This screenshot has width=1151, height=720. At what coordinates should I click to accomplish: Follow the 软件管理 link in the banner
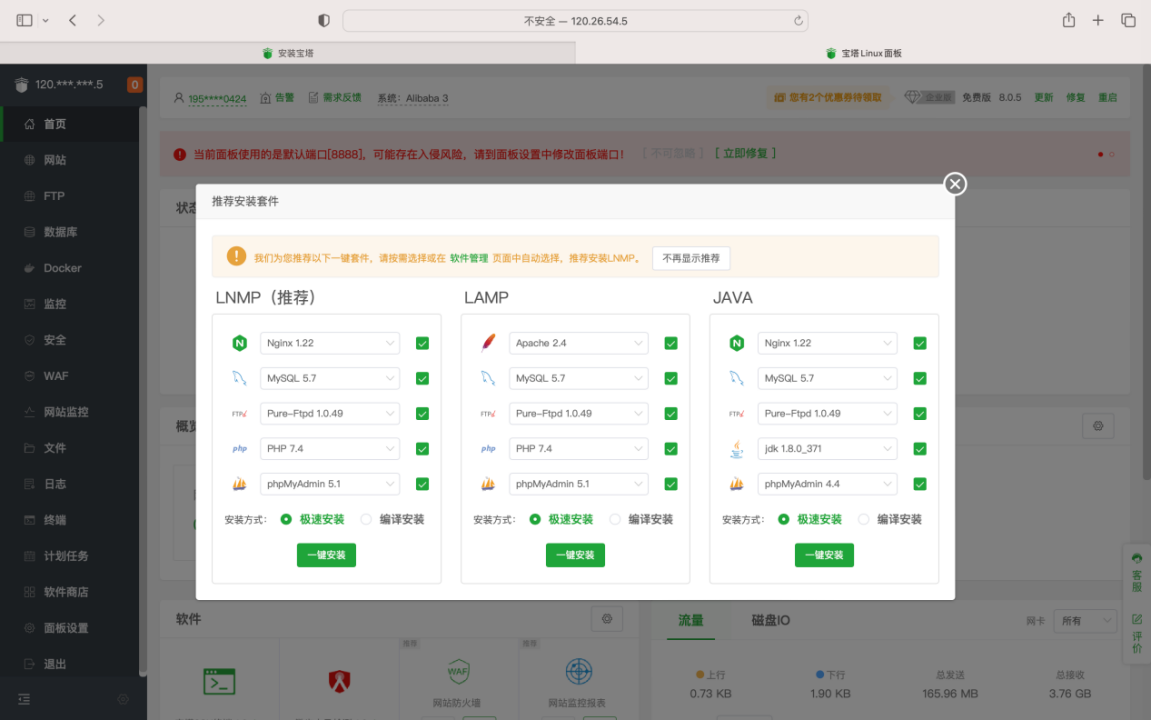(468, 258)
